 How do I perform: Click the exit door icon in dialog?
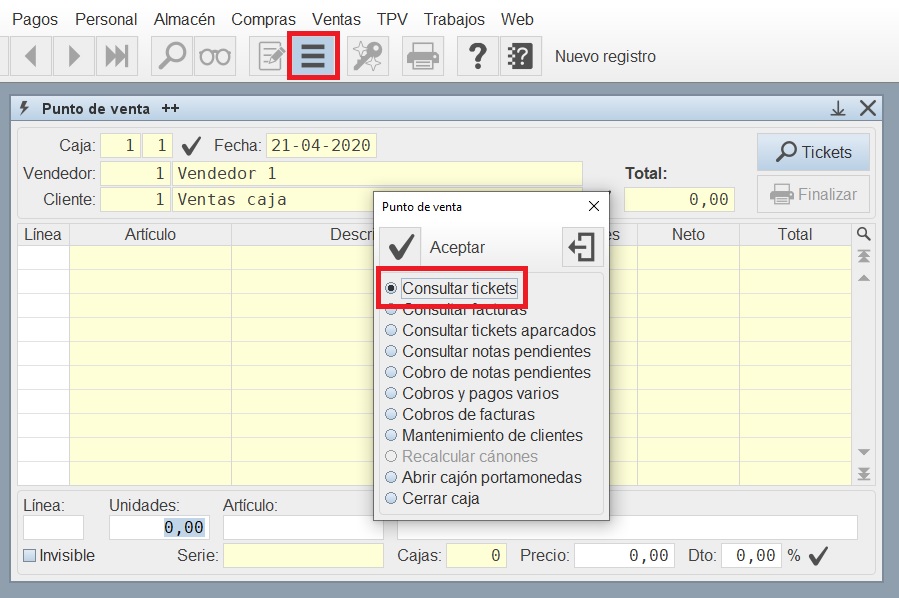[x=581, y=247]
